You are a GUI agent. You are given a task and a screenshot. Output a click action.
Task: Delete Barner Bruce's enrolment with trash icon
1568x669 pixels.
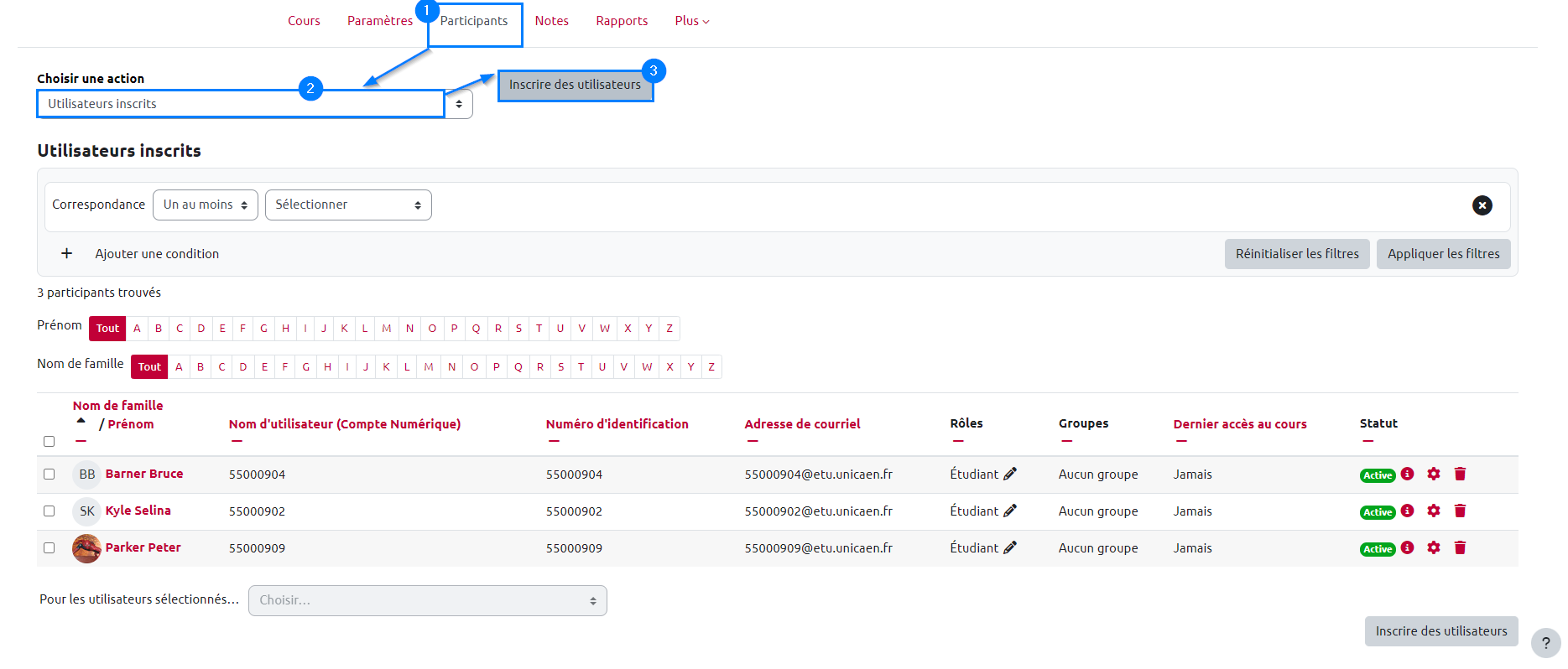[x=1460, y=474]
